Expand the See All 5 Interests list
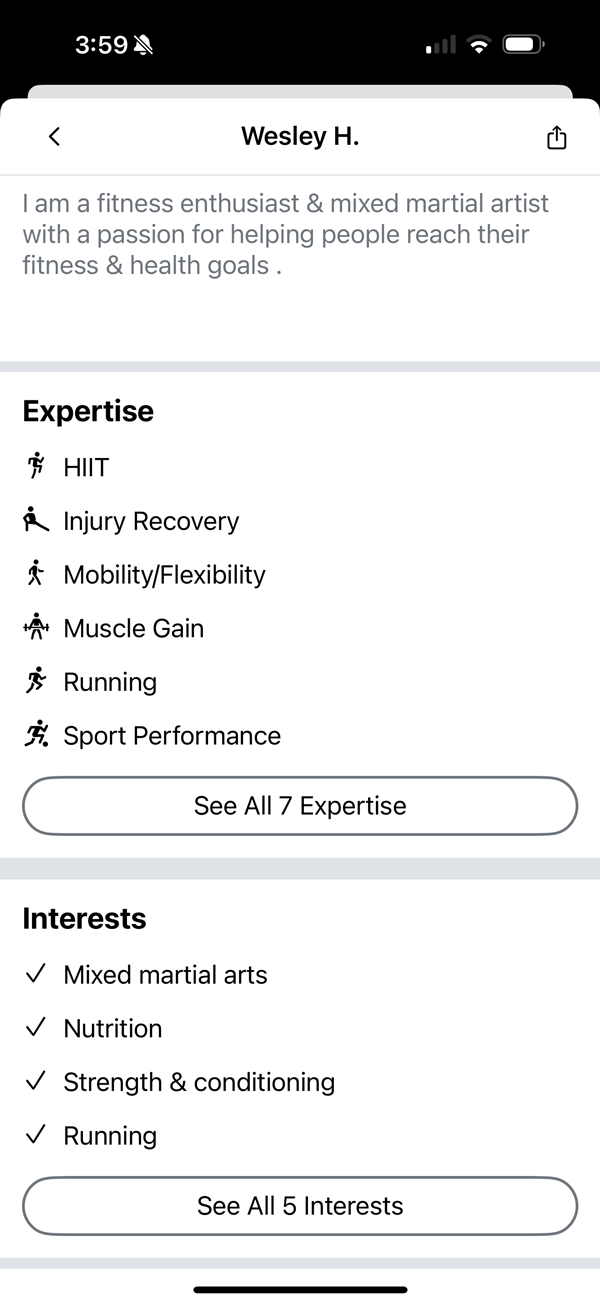This screenshot has height=1304, width=600. (300, 1206)
